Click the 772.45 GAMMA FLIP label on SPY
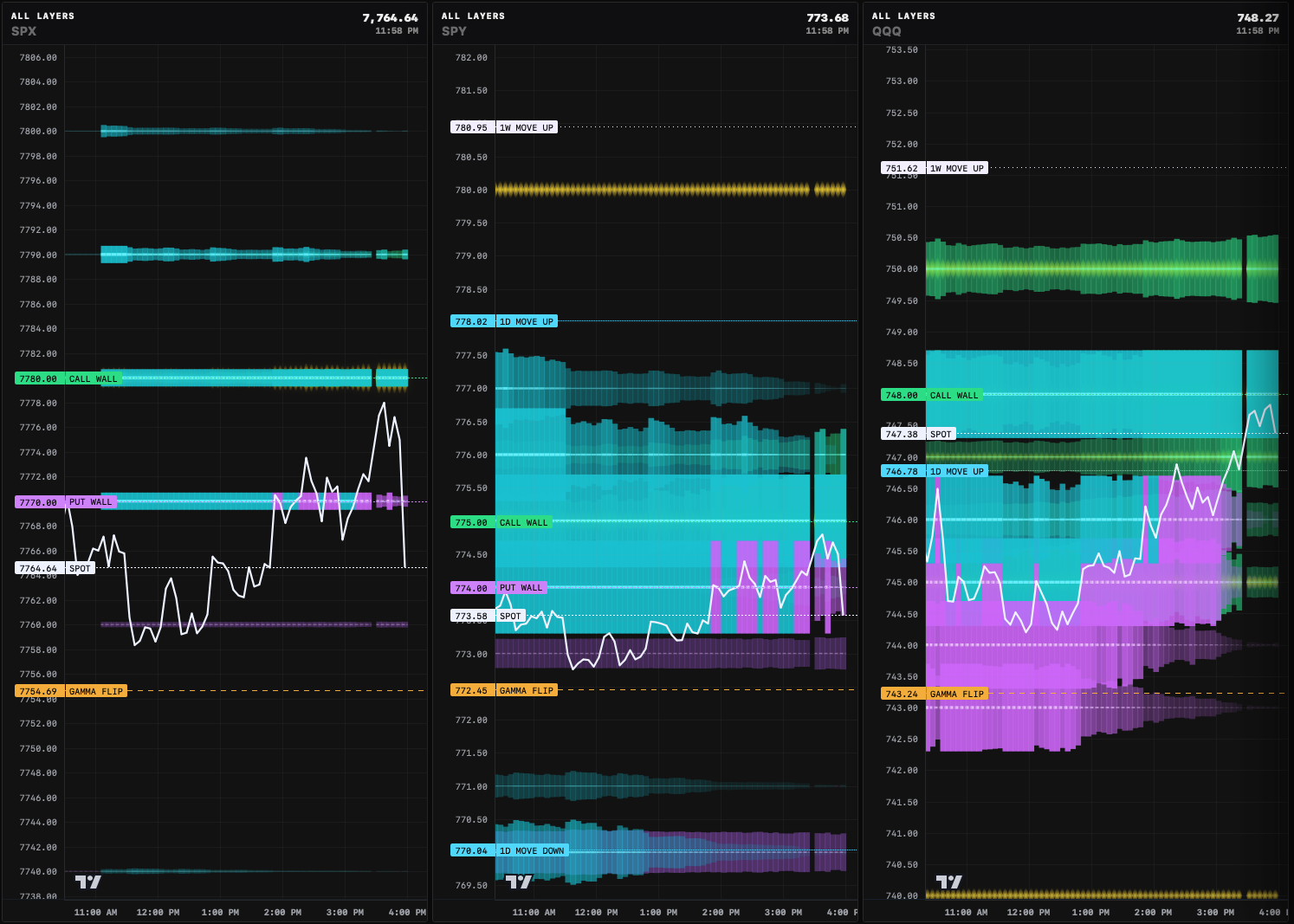1294x924 pixels. click(x=504, y=690)
